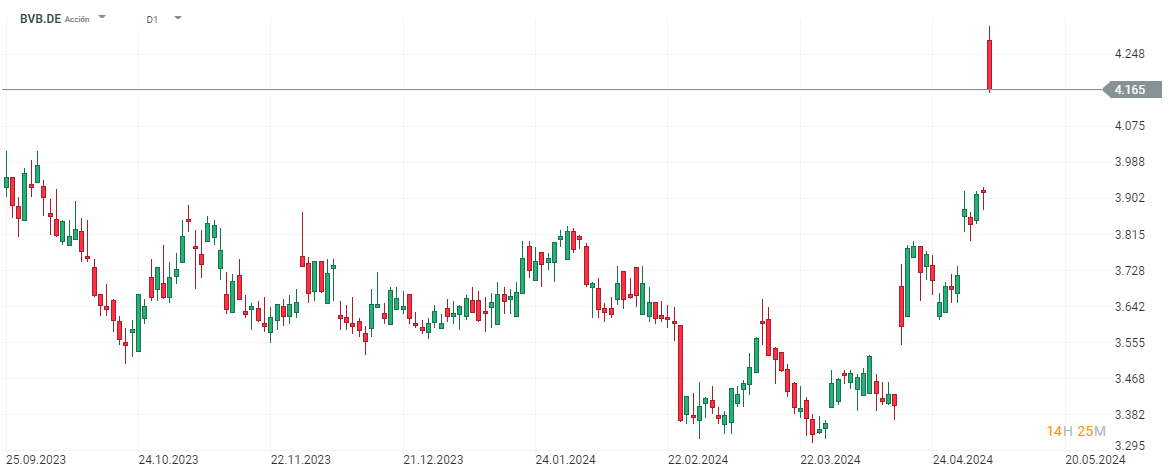
Task: Select the 25.09.2023 date label
Action: (37, 460)
